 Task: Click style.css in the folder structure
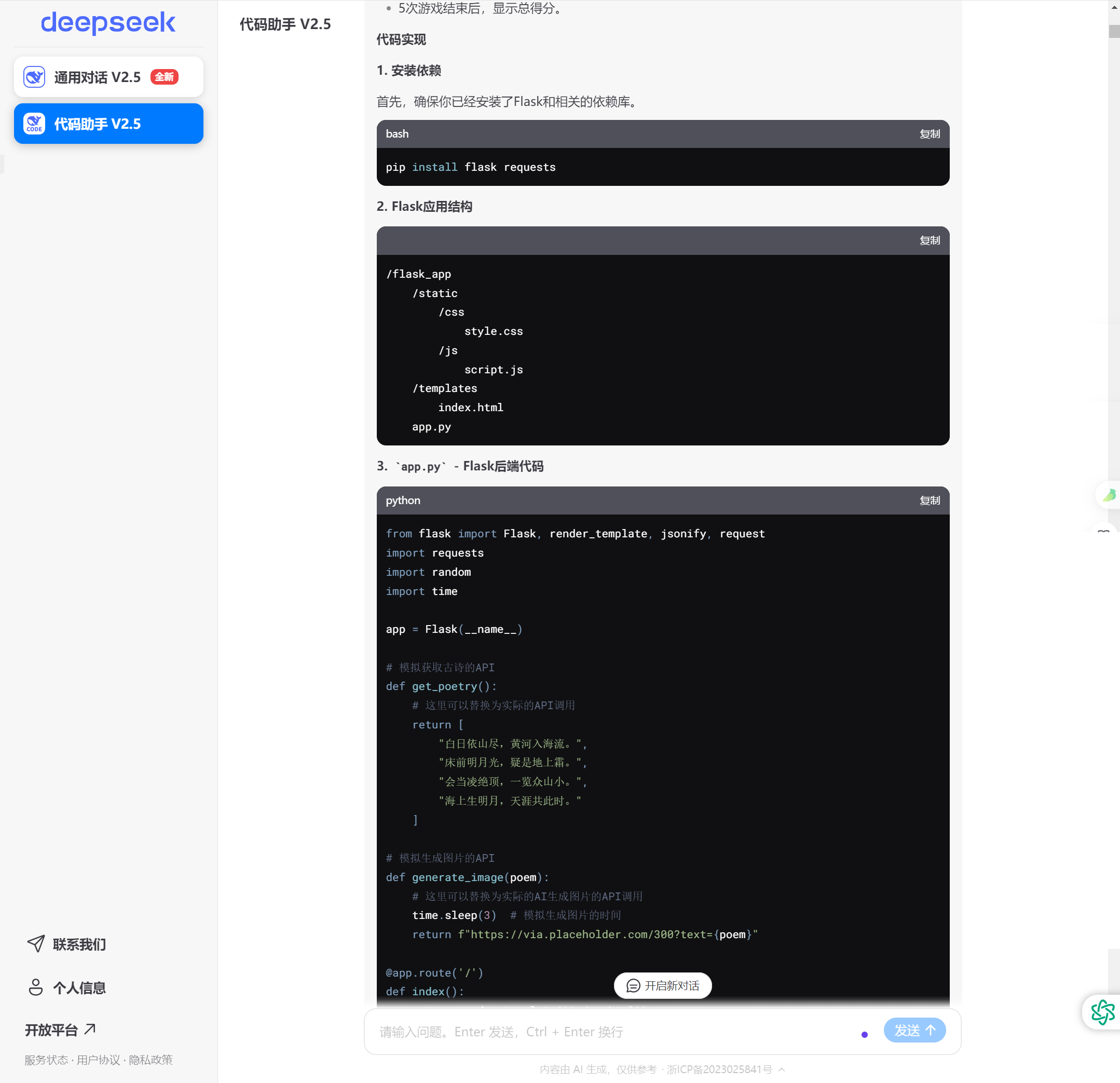click(493, 331)
